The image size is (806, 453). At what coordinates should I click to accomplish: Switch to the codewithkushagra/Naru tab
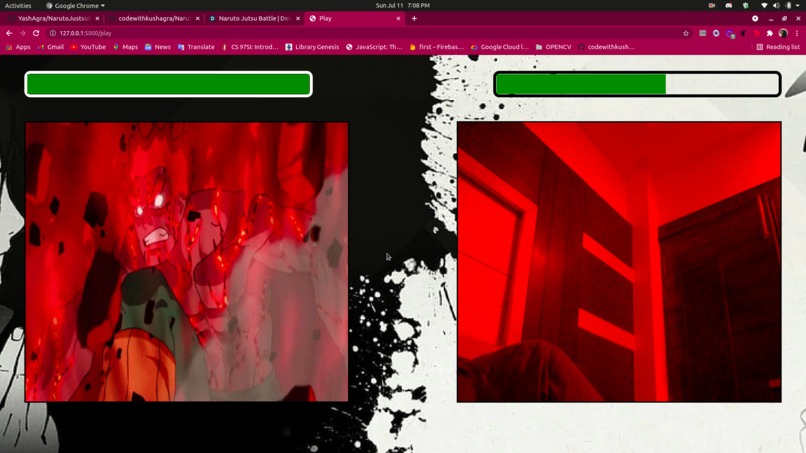(153, 19)
